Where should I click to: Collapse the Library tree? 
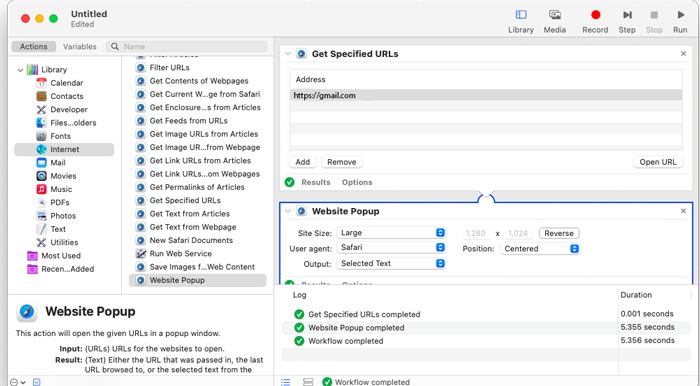pyautogui.click(x=20, y=70)
